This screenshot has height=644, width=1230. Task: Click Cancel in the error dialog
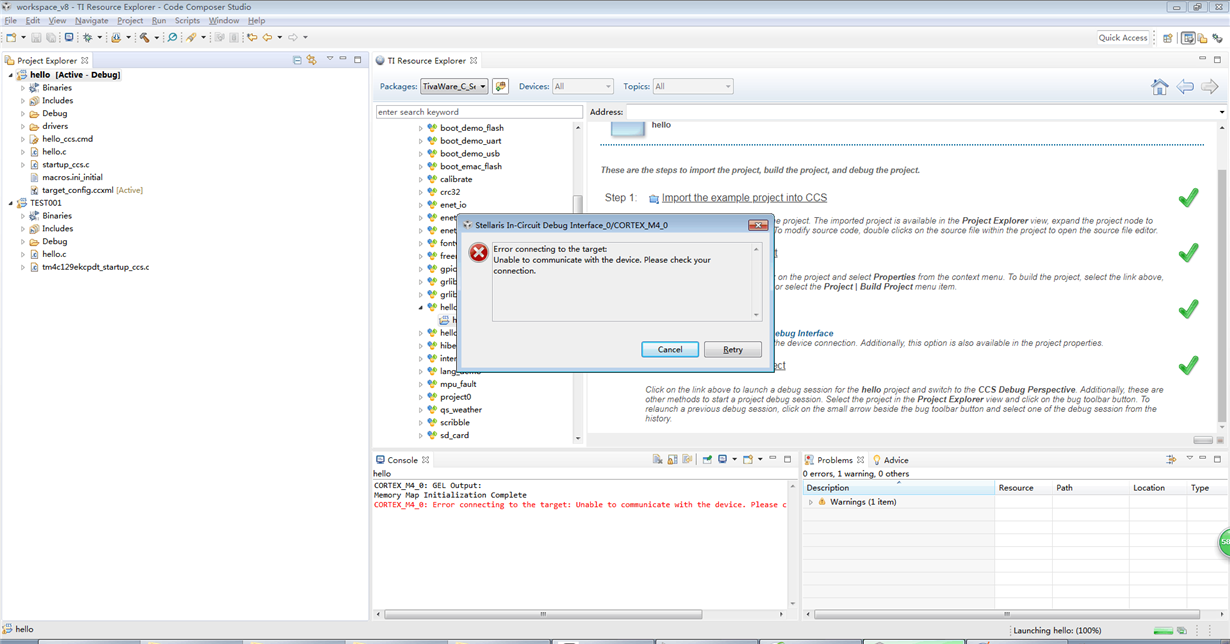tap(670, 349)
